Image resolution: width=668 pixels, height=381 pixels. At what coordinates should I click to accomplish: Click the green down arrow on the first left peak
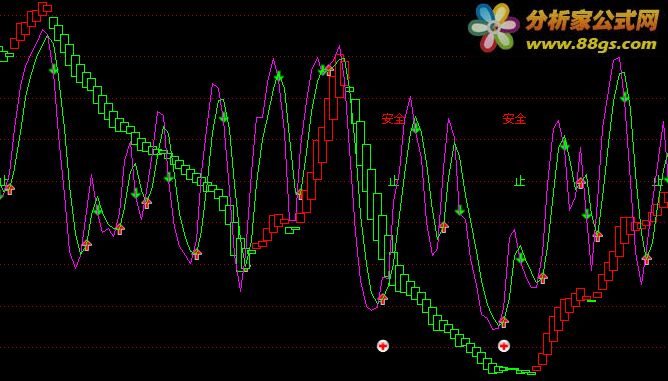pyautogui.click(x=53, y=69)
